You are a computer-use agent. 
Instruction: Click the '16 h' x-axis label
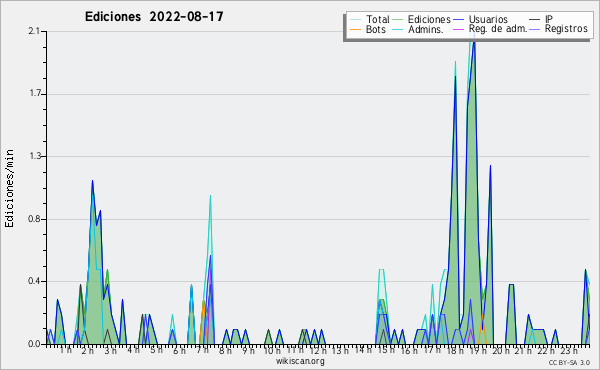409,350
